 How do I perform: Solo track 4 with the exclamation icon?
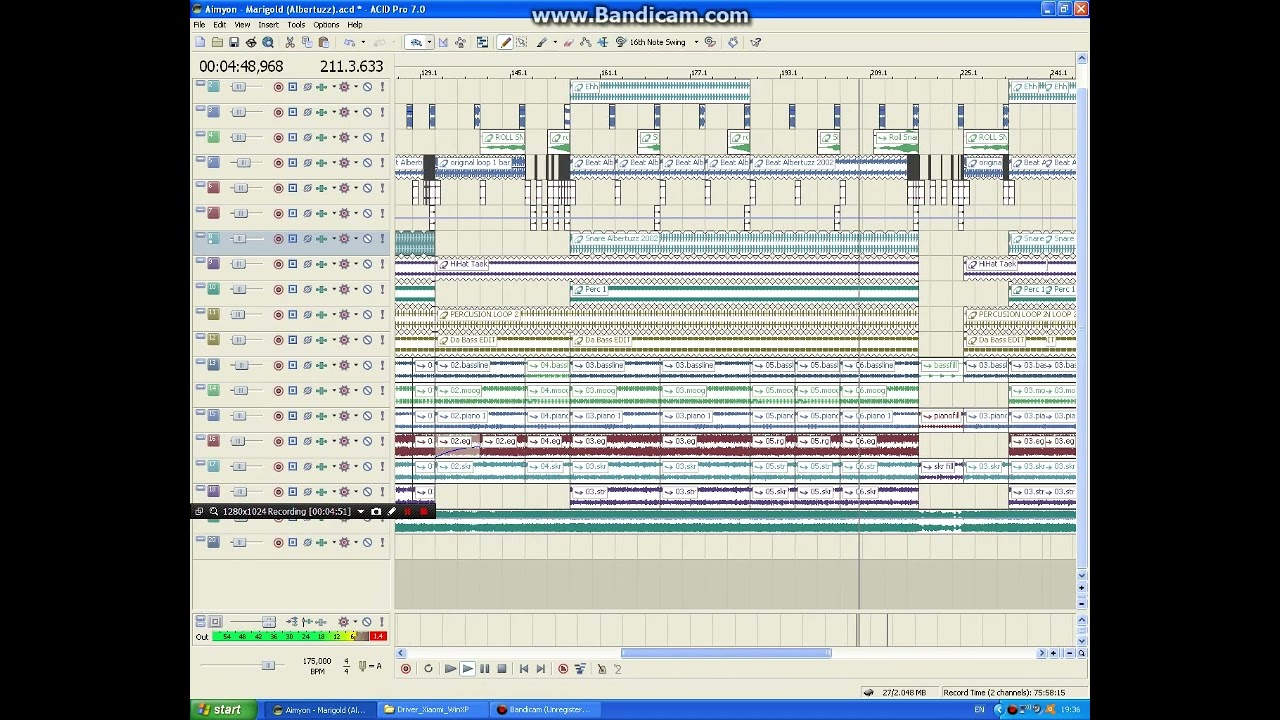coord(381,137)
